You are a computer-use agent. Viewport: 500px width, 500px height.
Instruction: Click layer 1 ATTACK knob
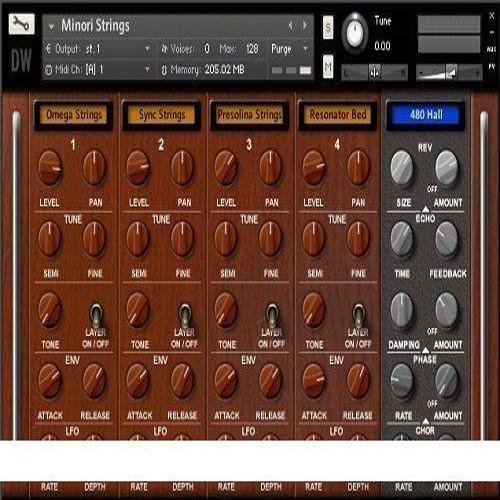coord(50,381)
